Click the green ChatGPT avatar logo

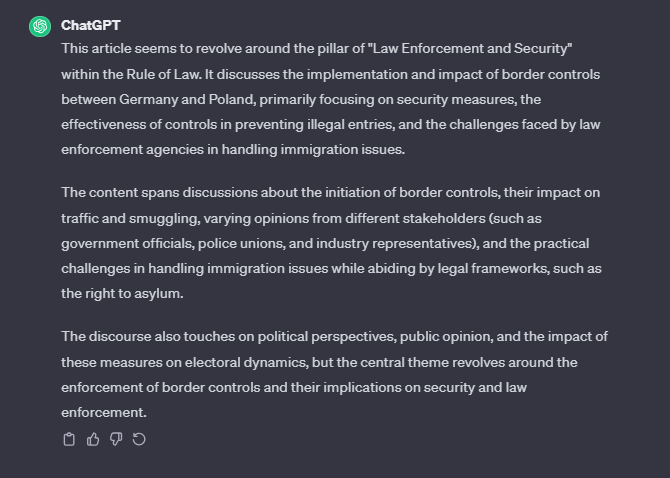[x=40, y=26]
